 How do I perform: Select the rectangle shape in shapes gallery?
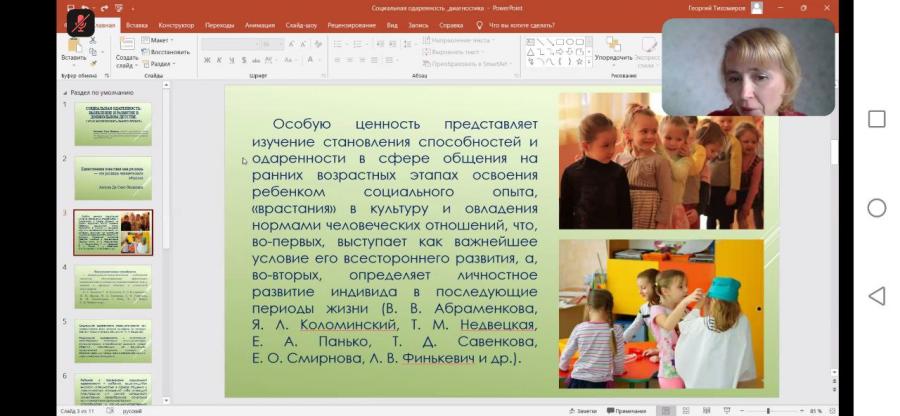(560, 41)
